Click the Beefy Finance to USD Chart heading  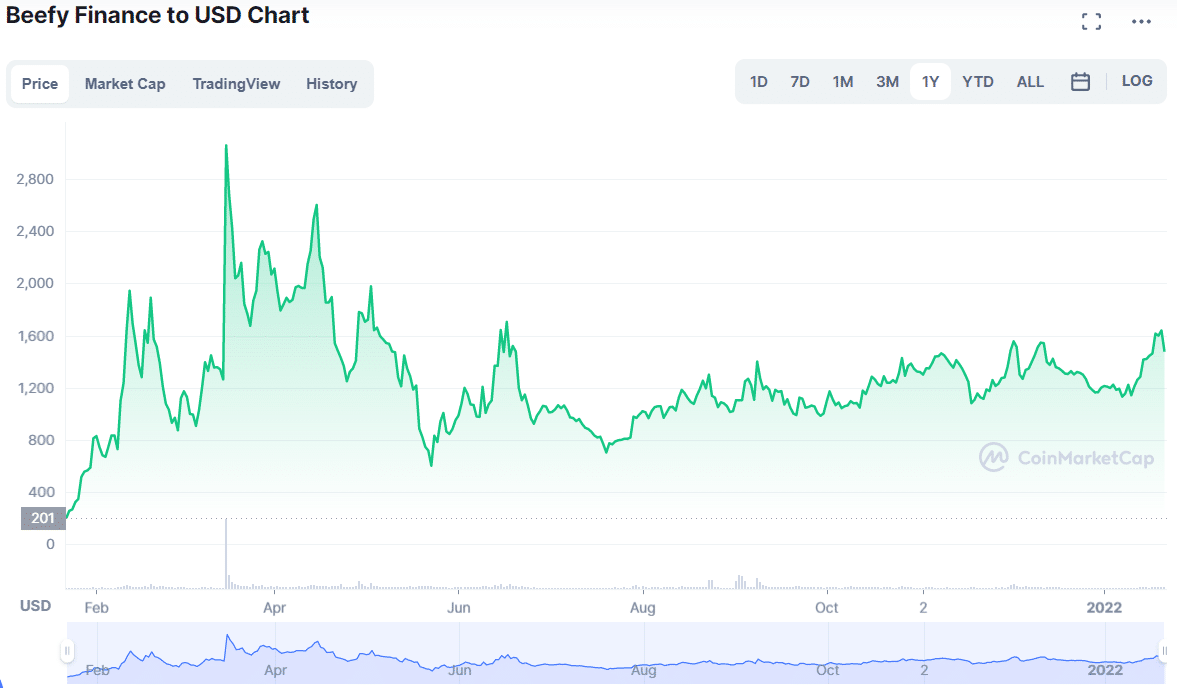[x=158, y=16]
